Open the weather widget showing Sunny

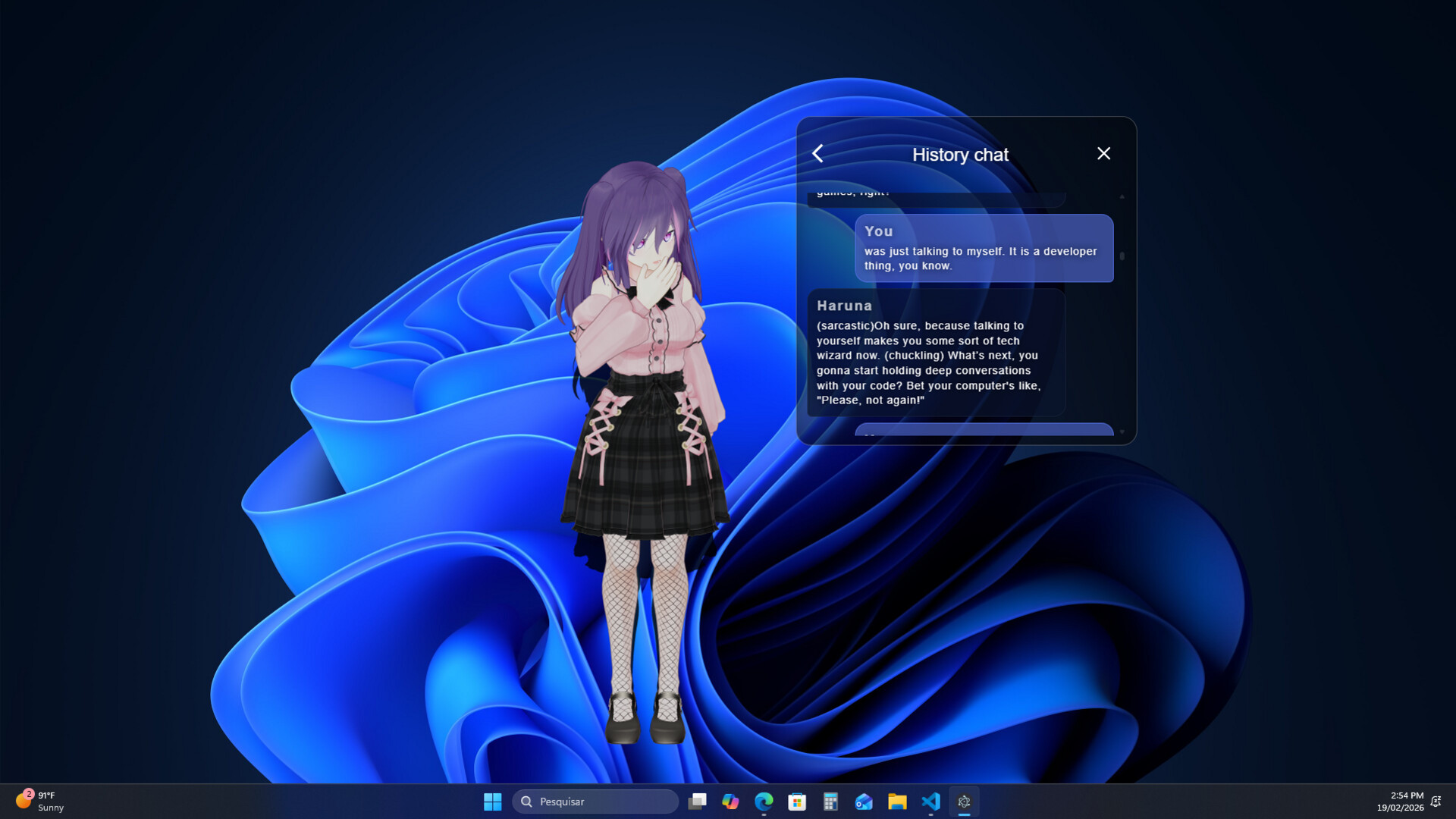coord(40,802)
